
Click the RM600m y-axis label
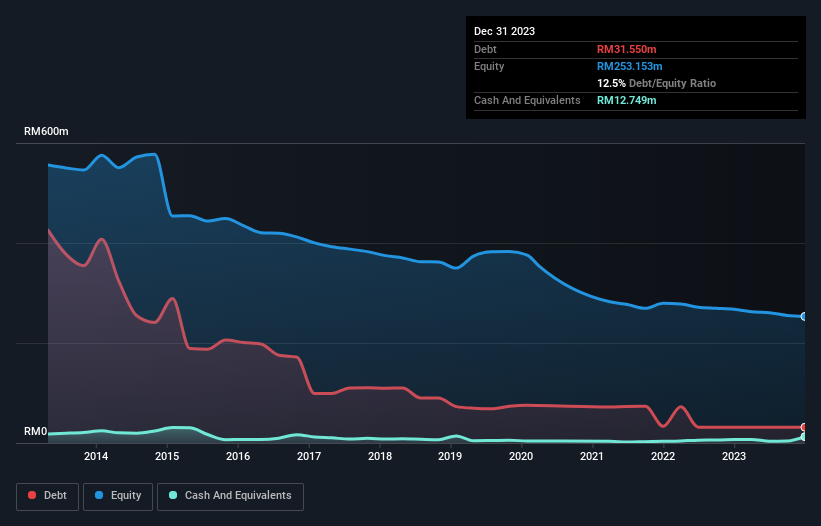click(46, 131)
